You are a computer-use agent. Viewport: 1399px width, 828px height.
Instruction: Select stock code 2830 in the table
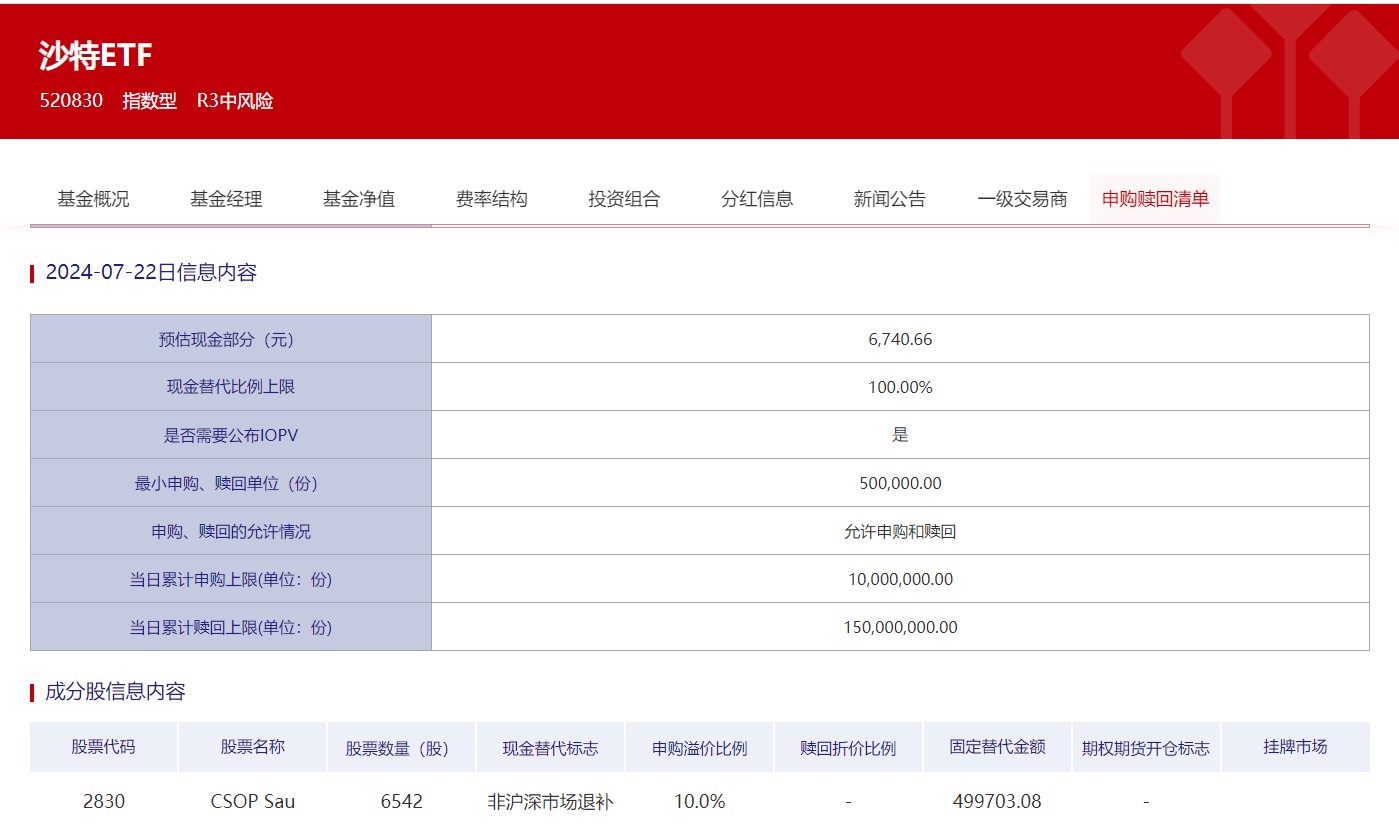pyautogui.click(x=103, y=801)
